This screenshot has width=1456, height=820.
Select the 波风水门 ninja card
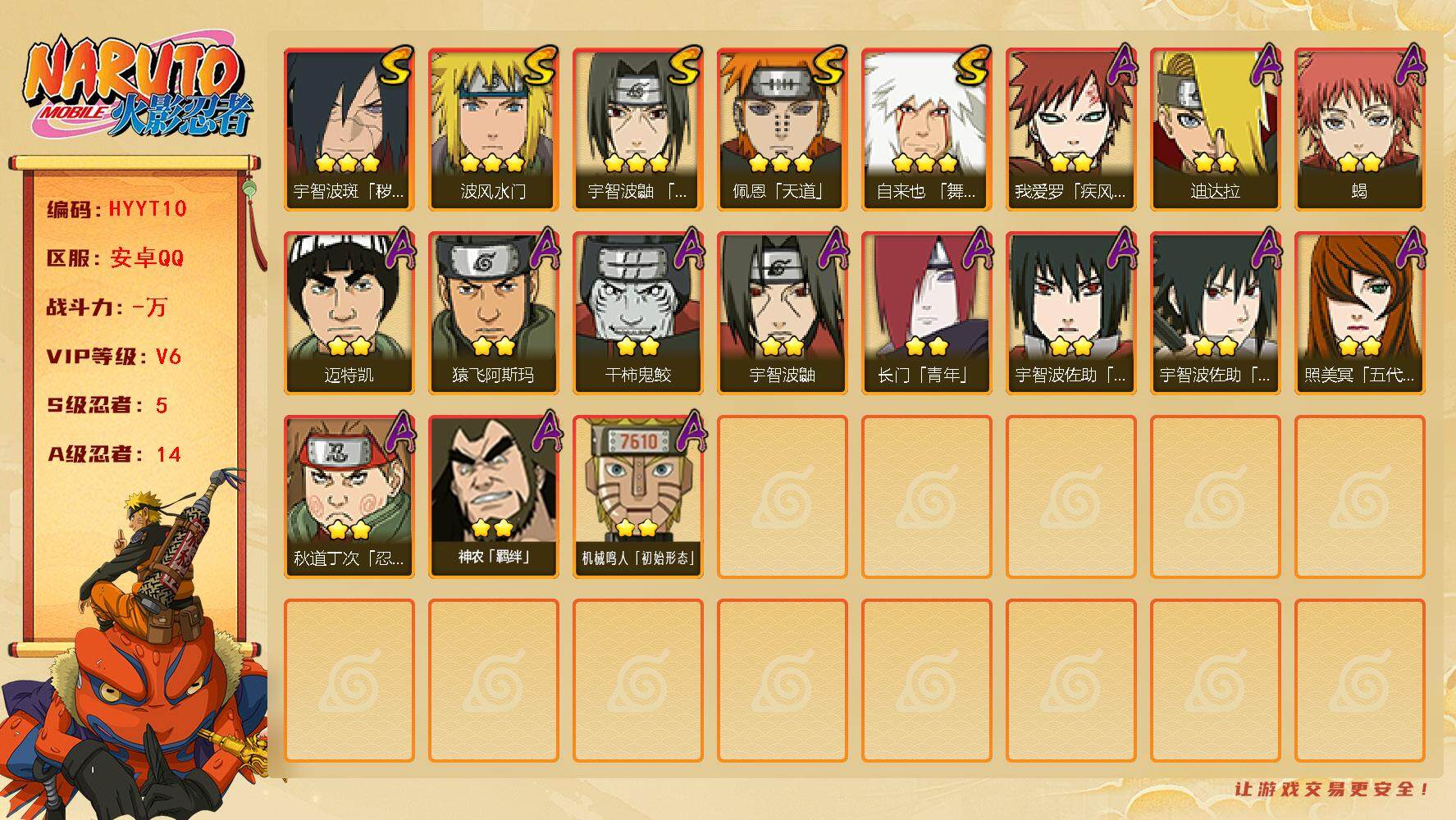494,129
